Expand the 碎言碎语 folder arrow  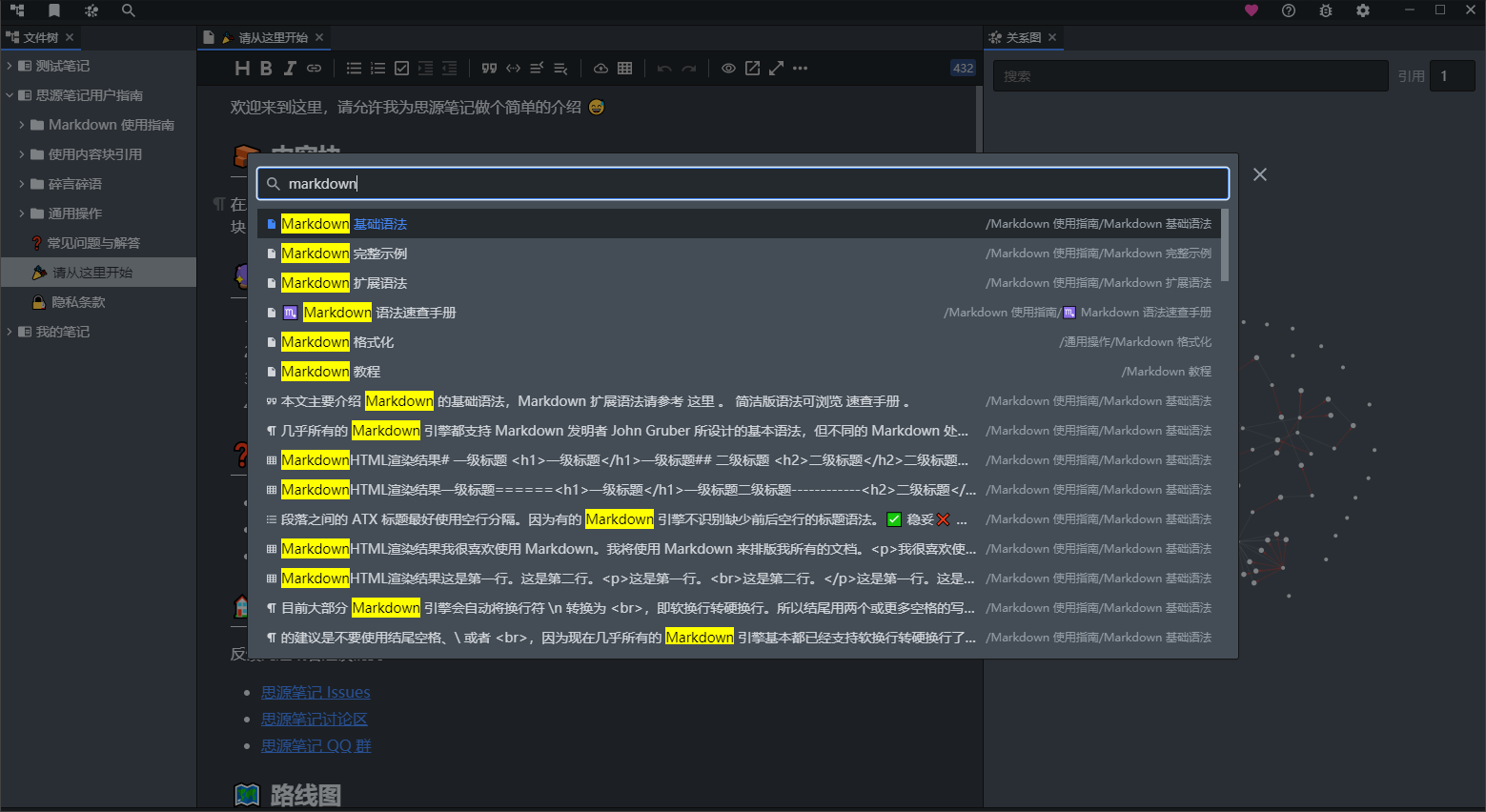(22, 184)
